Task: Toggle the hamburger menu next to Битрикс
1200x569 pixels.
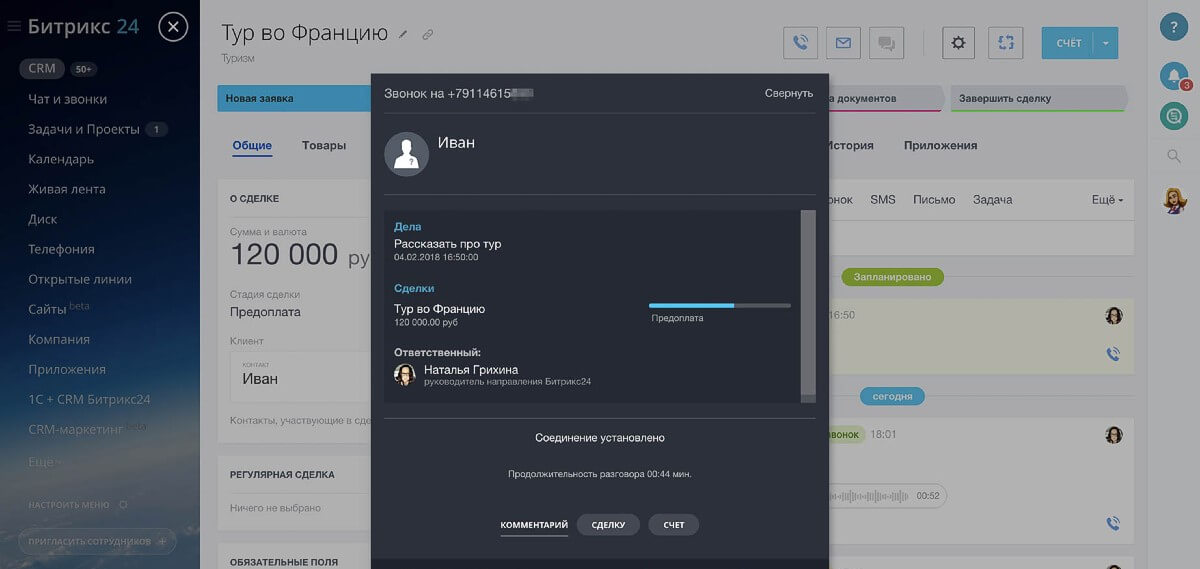Action: tap(14, 27)
